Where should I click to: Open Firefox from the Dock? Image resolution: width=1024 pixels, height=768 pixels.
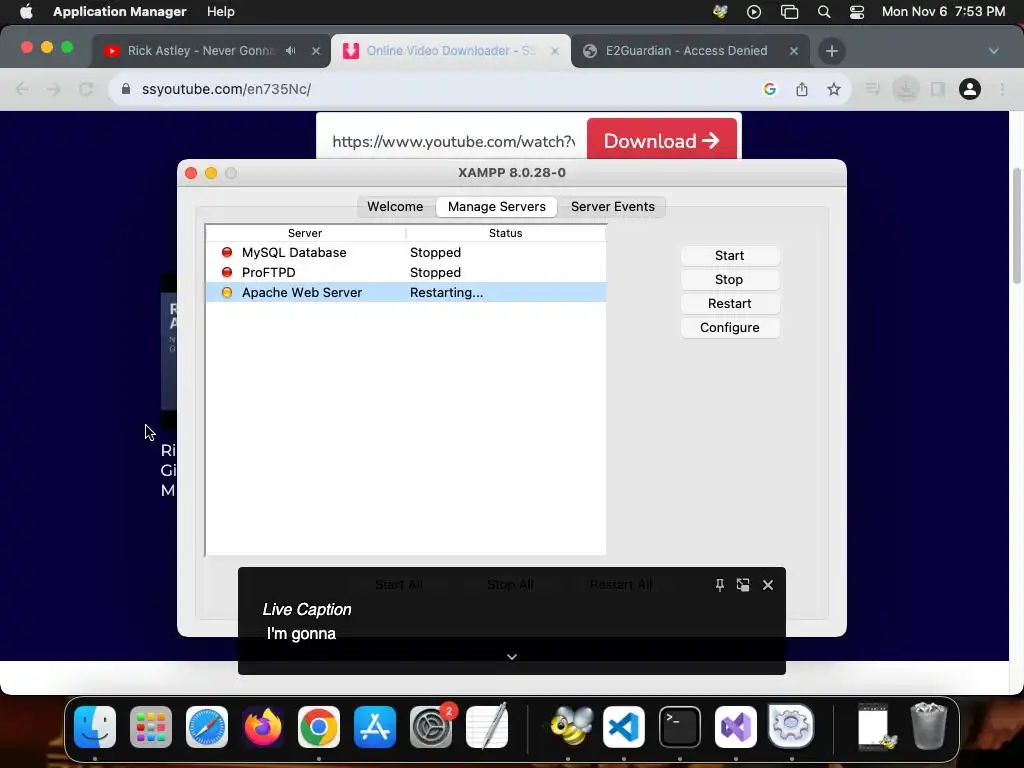pyautogui.click(x=263, y=727)
